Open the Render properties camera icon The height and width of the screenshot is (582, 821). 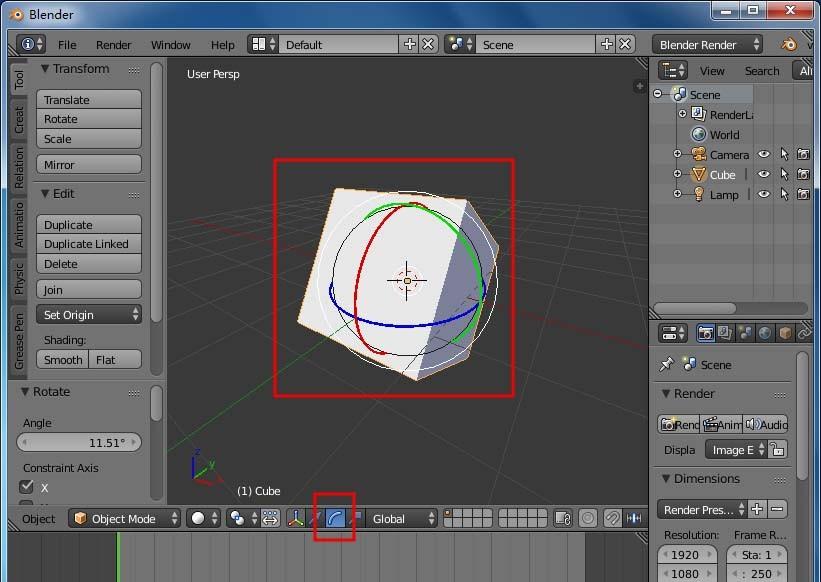[705, 333]
